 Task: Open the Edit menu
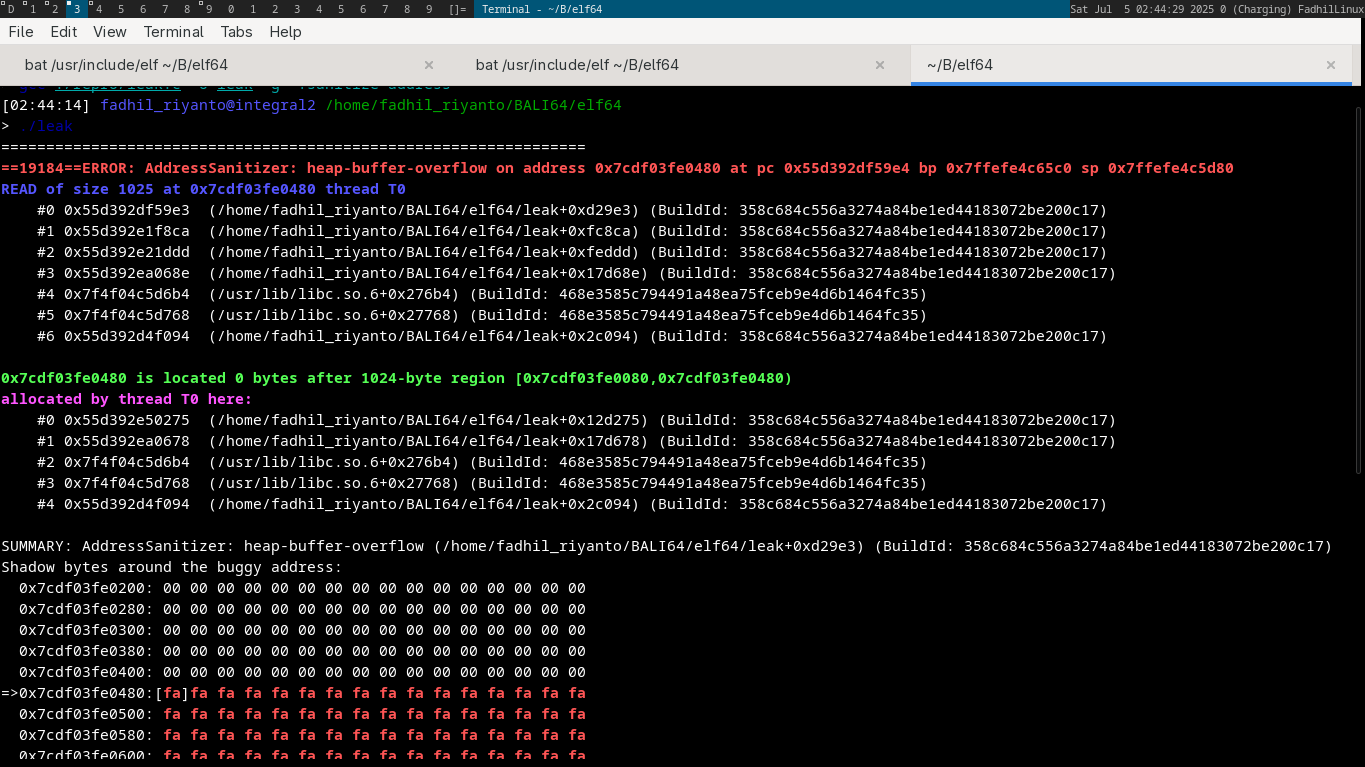tap(64, 32)
